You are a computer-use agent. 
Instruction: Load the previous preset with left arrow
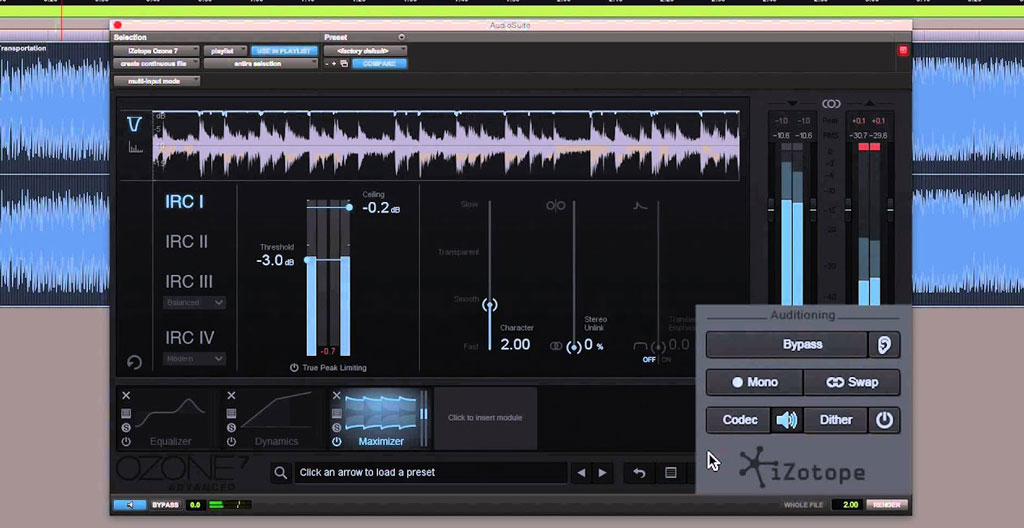[581, 472]
